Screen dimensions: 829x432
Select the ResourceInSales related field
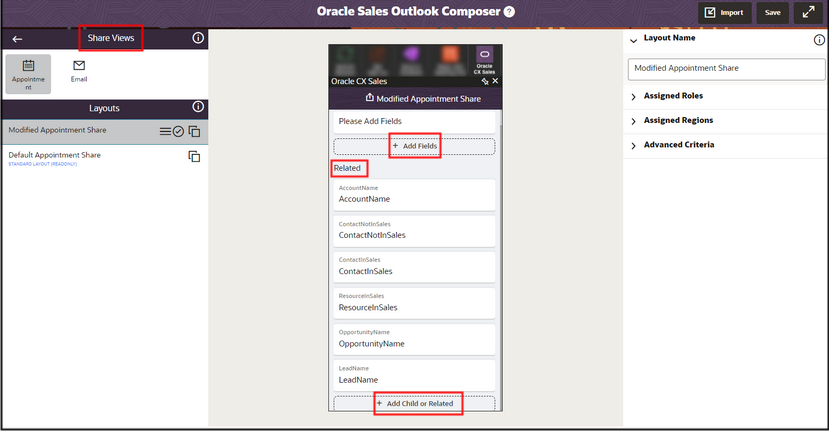pyautogui.click(x=414, y=303)
